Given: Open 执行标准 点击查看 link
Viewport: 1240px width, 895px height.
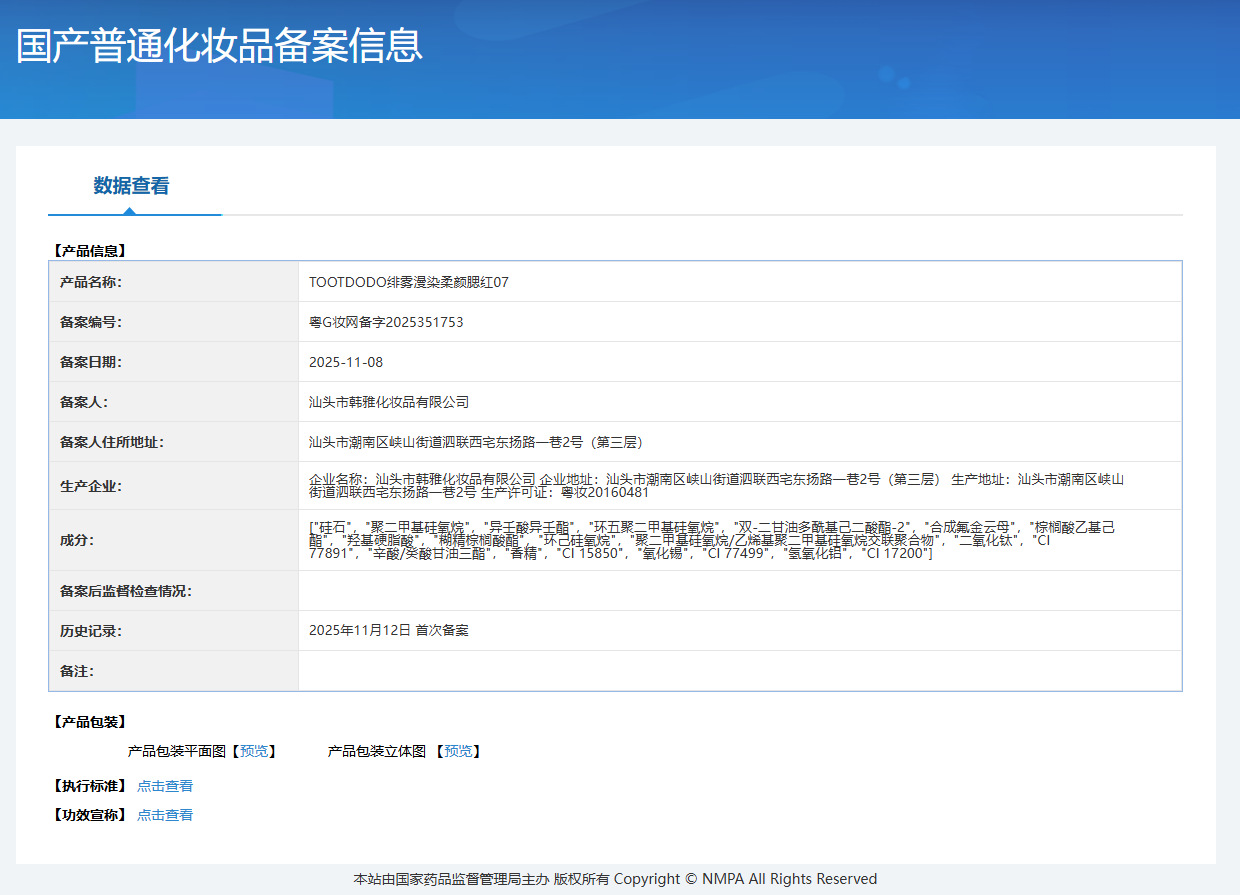Looking at the screenshot, I should coord(165,786).
